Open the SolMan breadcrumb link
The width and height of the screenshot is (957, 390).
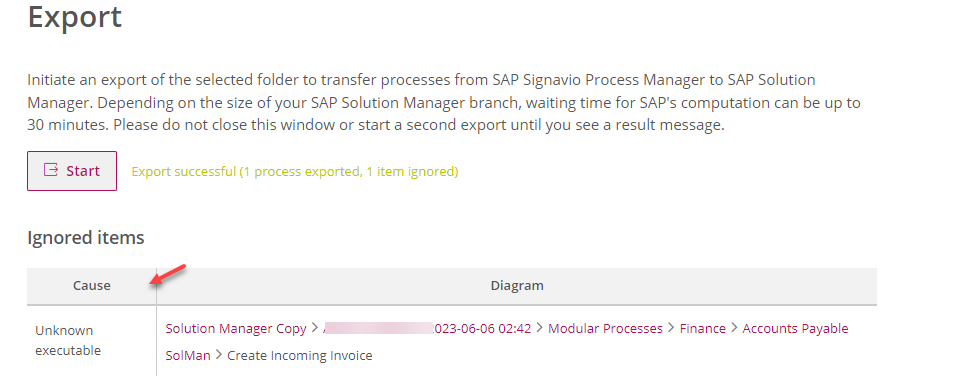click(187, 355)
